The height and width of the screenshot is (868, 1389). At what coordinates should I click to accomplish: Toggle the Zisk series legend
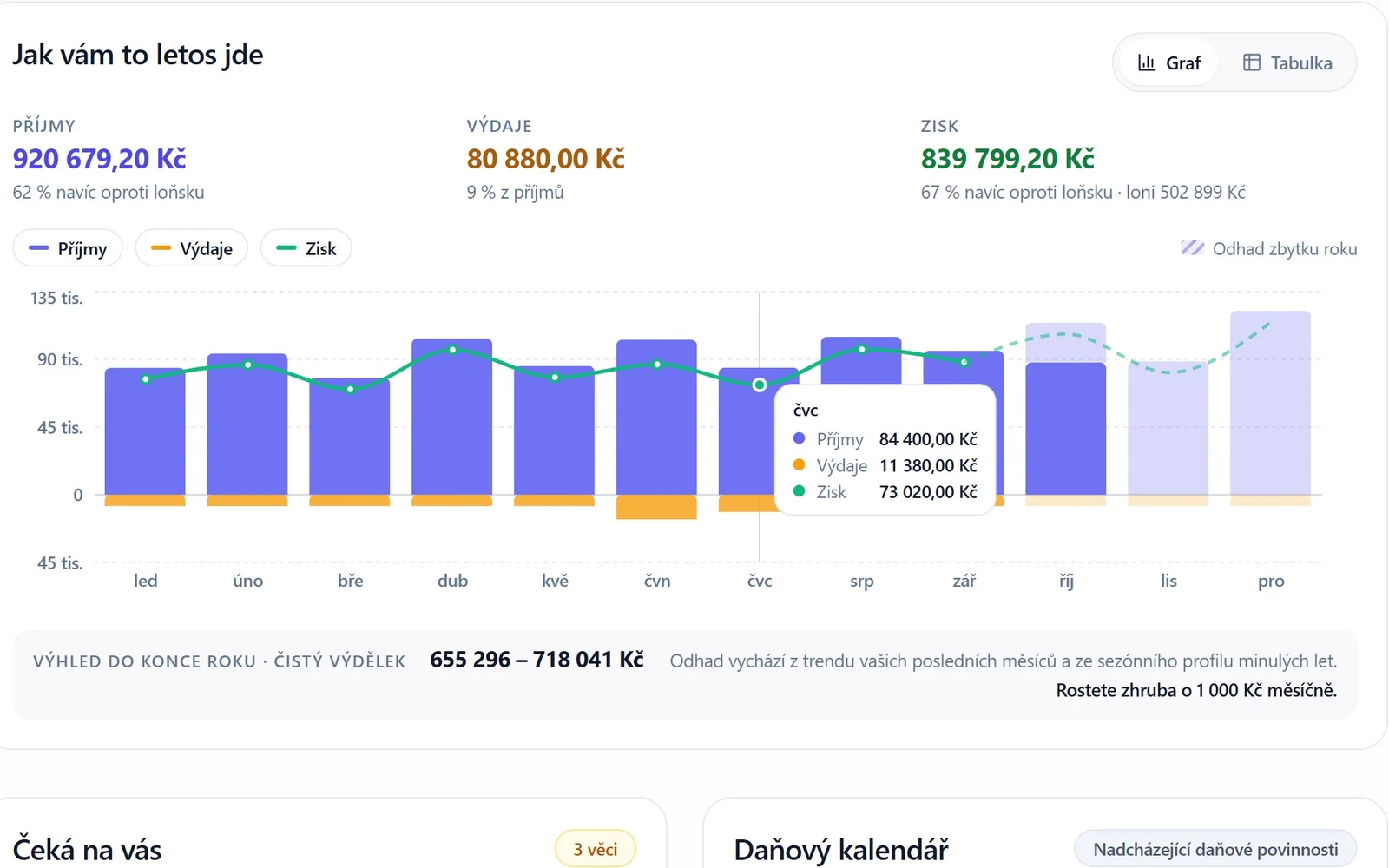tap(306, 248)
